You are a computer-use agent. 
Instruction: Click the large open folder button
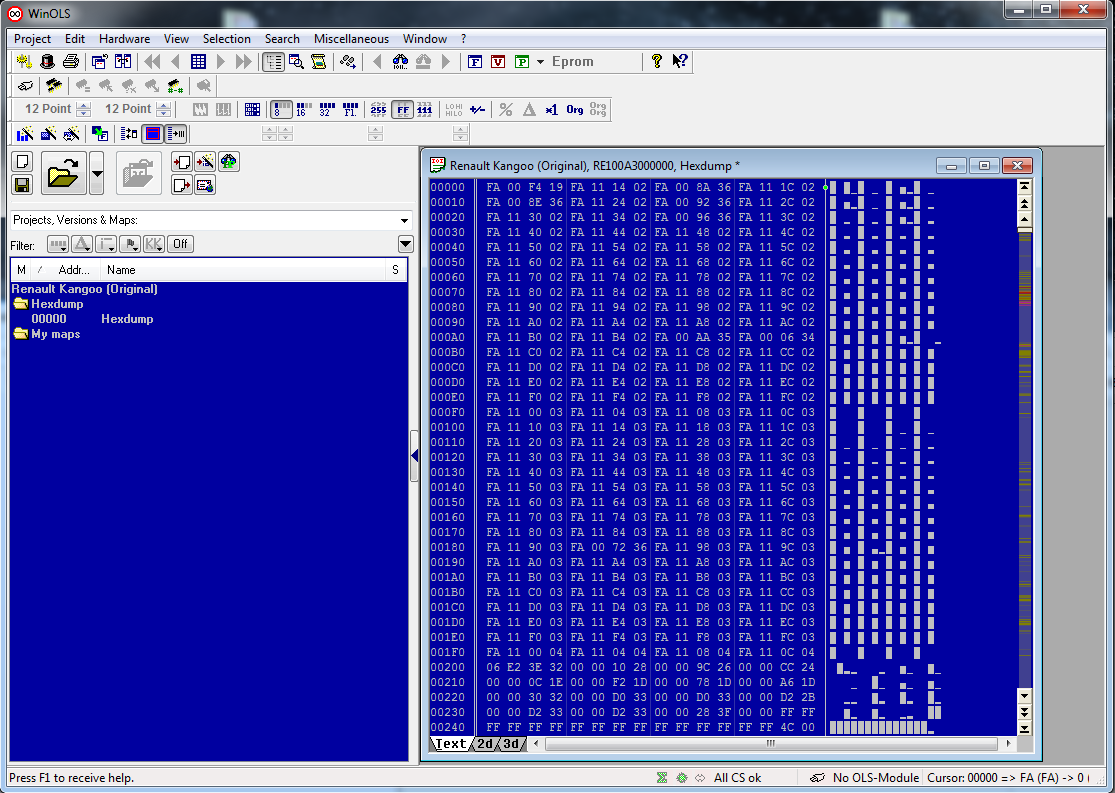(64, 173)
